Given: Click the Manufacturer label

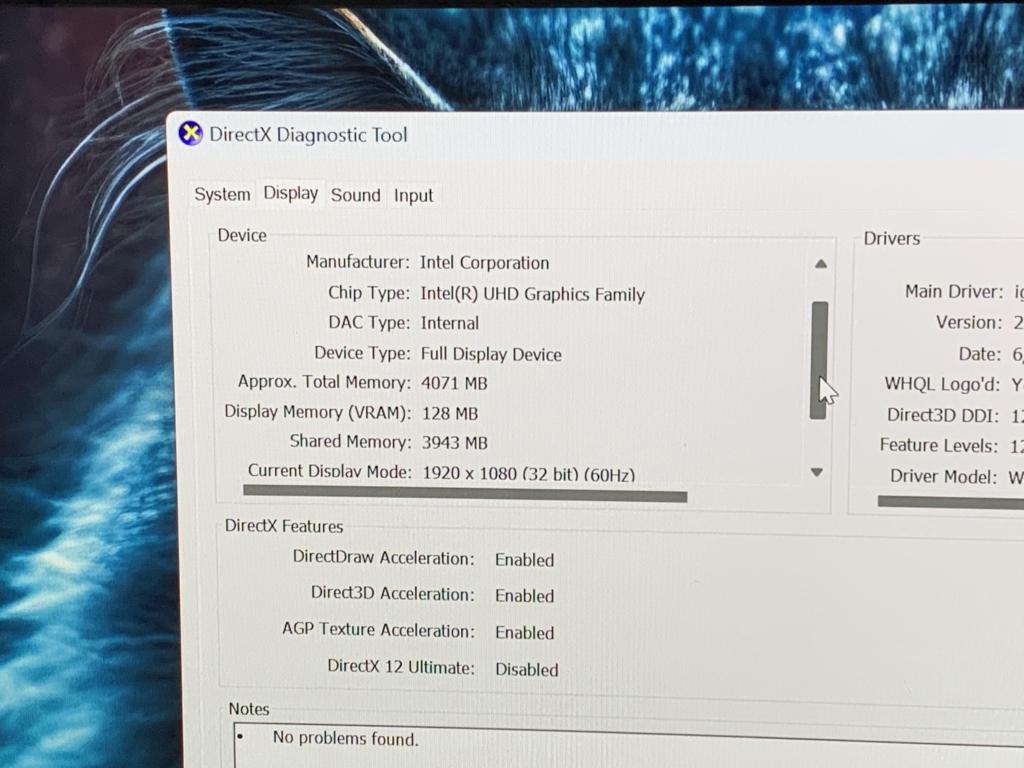Looking at the screenshot, I should [358, 262].
